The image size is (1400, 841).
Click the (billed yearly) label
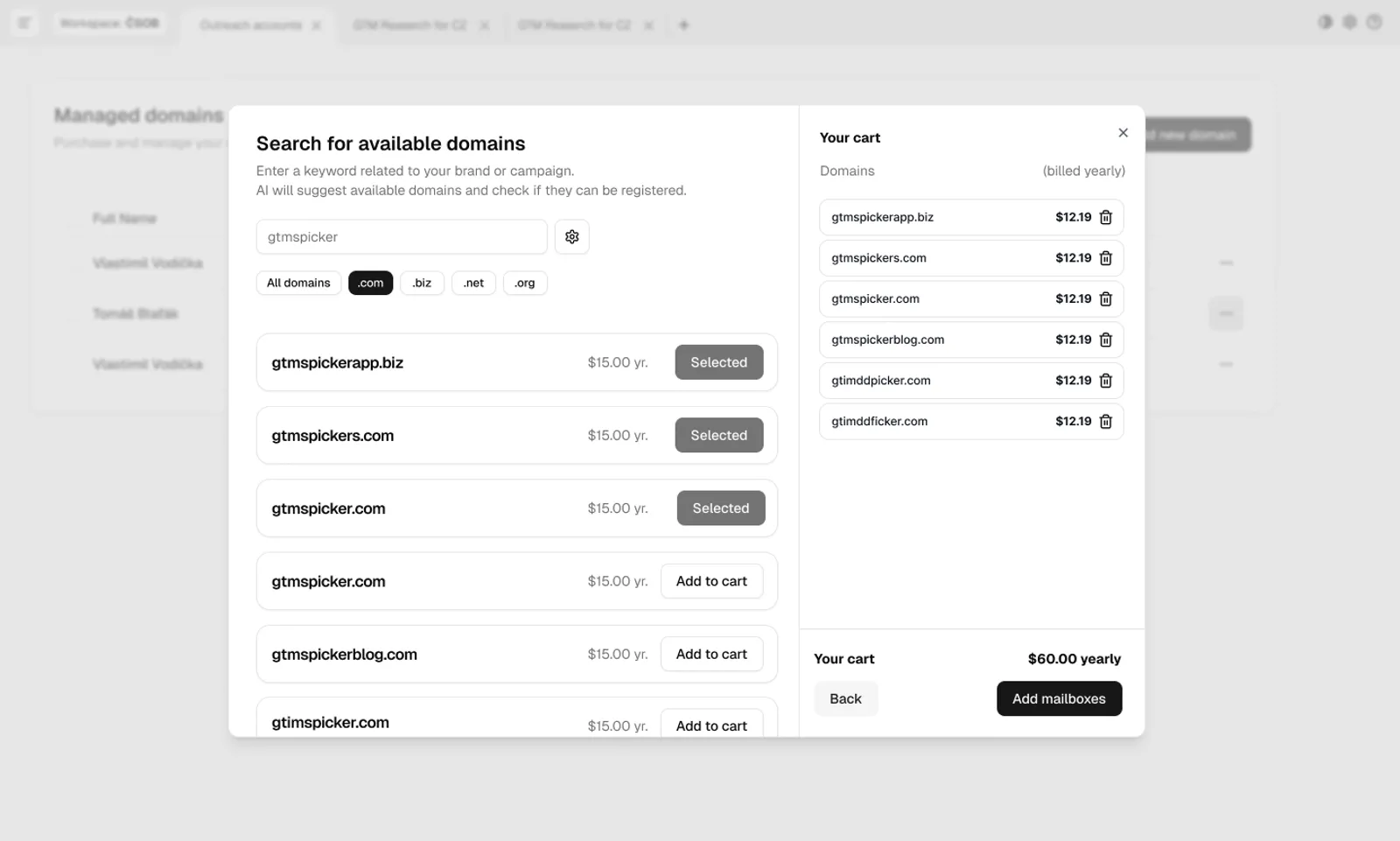[1083, 171]
